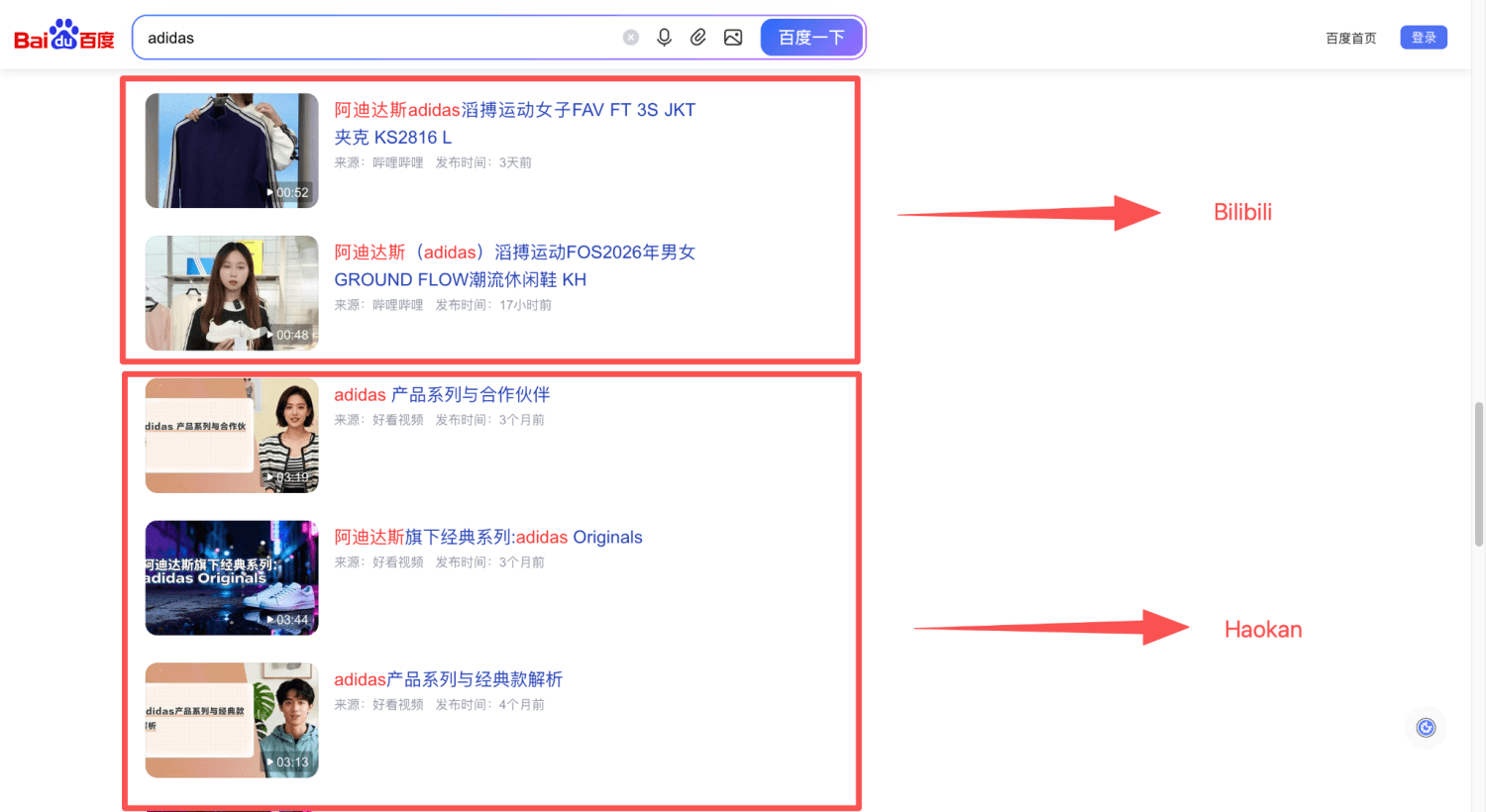Click 好看视频 source under 产品系列与合作伙伴
1486x812 pixels.
397,420
